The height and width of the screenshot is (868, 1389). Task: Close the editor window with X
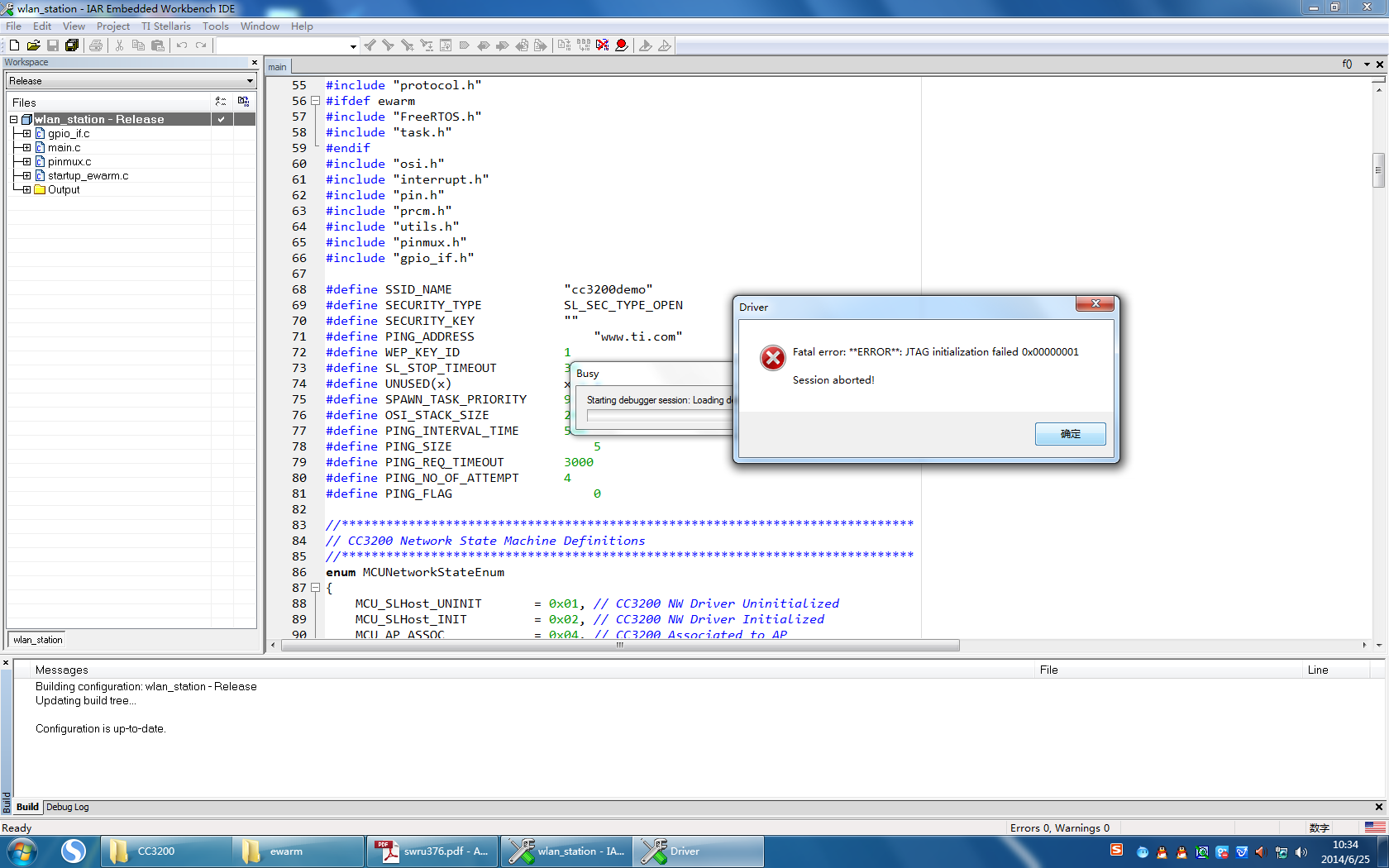tap(1380, 64)
